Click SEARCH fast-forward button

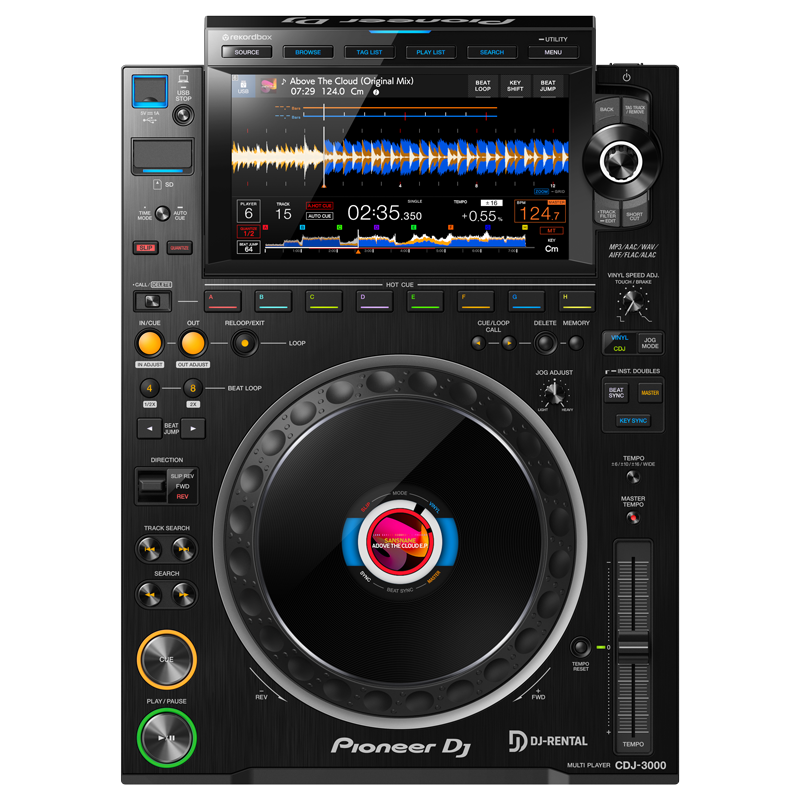tap(184, 594)
